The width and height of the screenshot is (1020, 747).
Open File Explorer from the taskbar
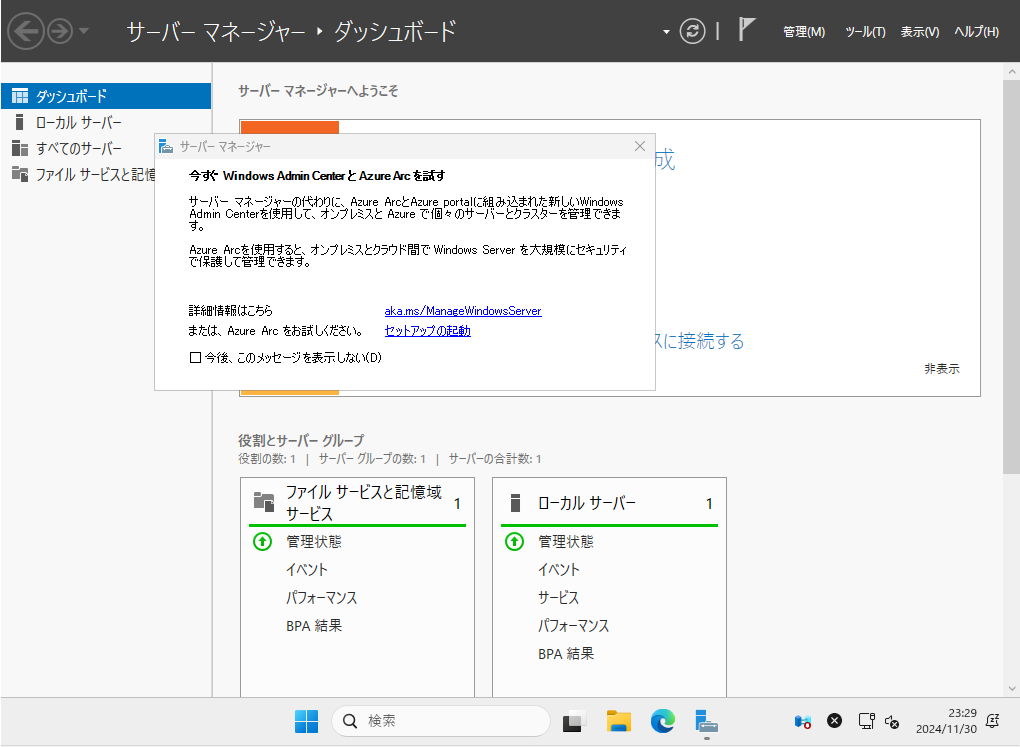point(619,721)
